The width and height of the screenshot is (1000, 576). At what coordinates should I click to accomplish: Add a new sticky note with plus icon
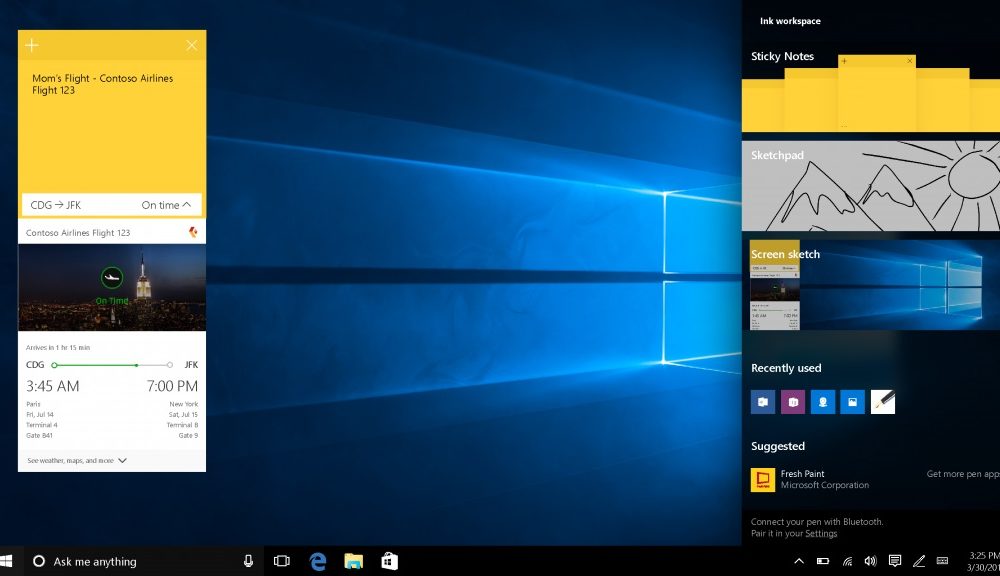click(32, 45)
